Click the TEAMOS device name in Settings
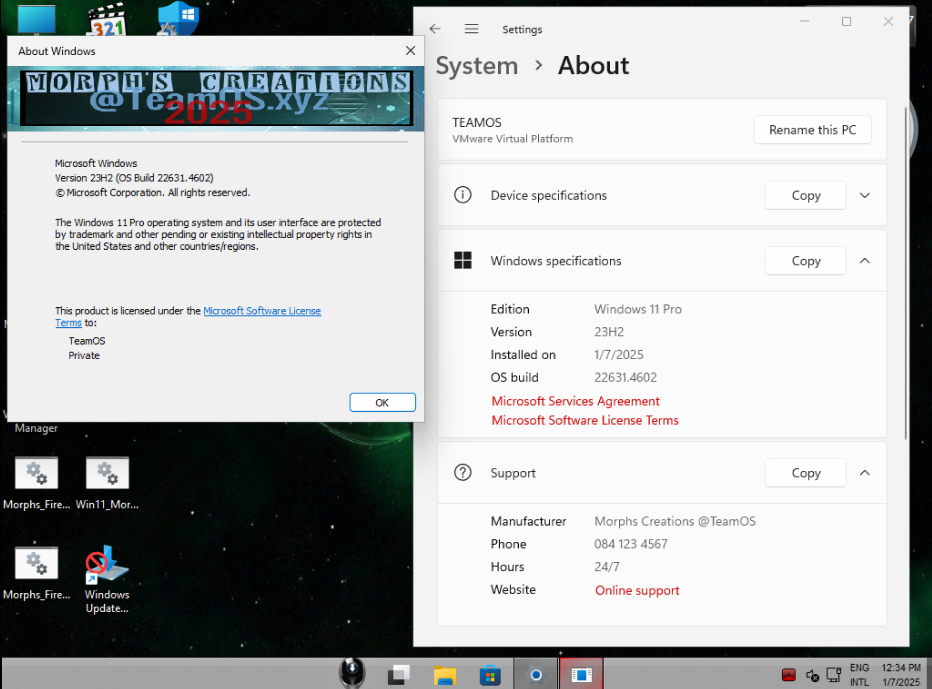Viewport: 932px width, 689px height. pyautogui.click(x=477, y=122)
